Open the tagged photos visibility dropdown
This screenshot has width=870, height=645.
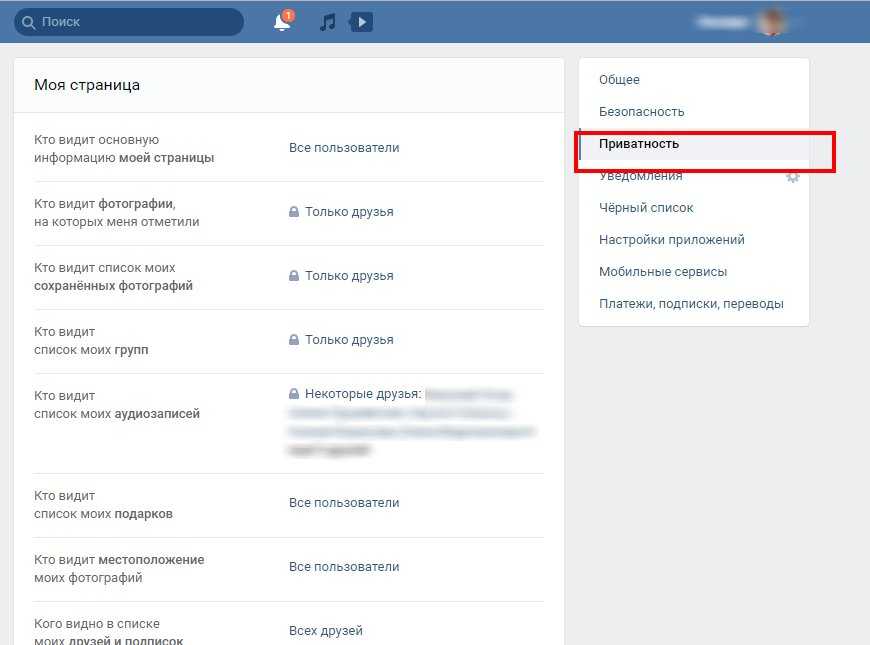click(348, 212)
